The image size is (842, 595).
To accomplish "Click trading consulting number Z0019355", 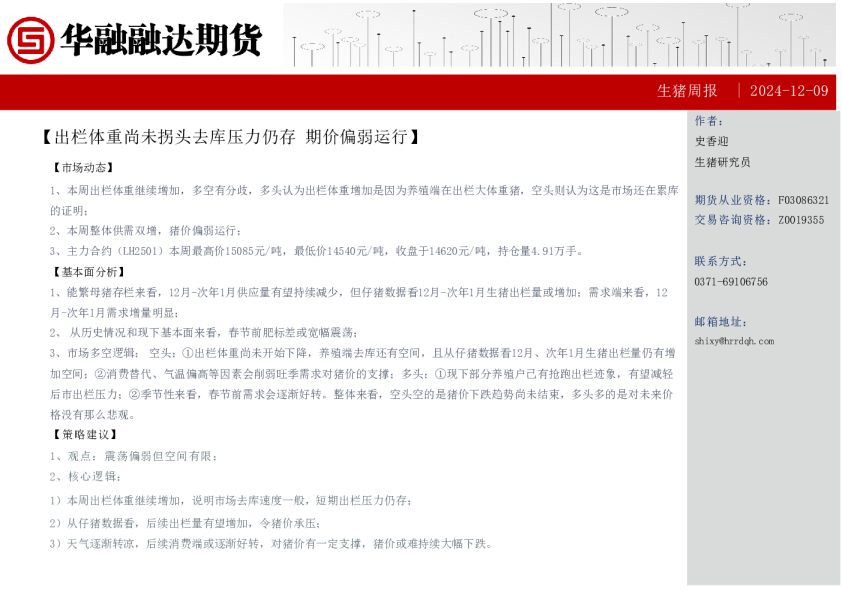I will click(x=801, y=220).
